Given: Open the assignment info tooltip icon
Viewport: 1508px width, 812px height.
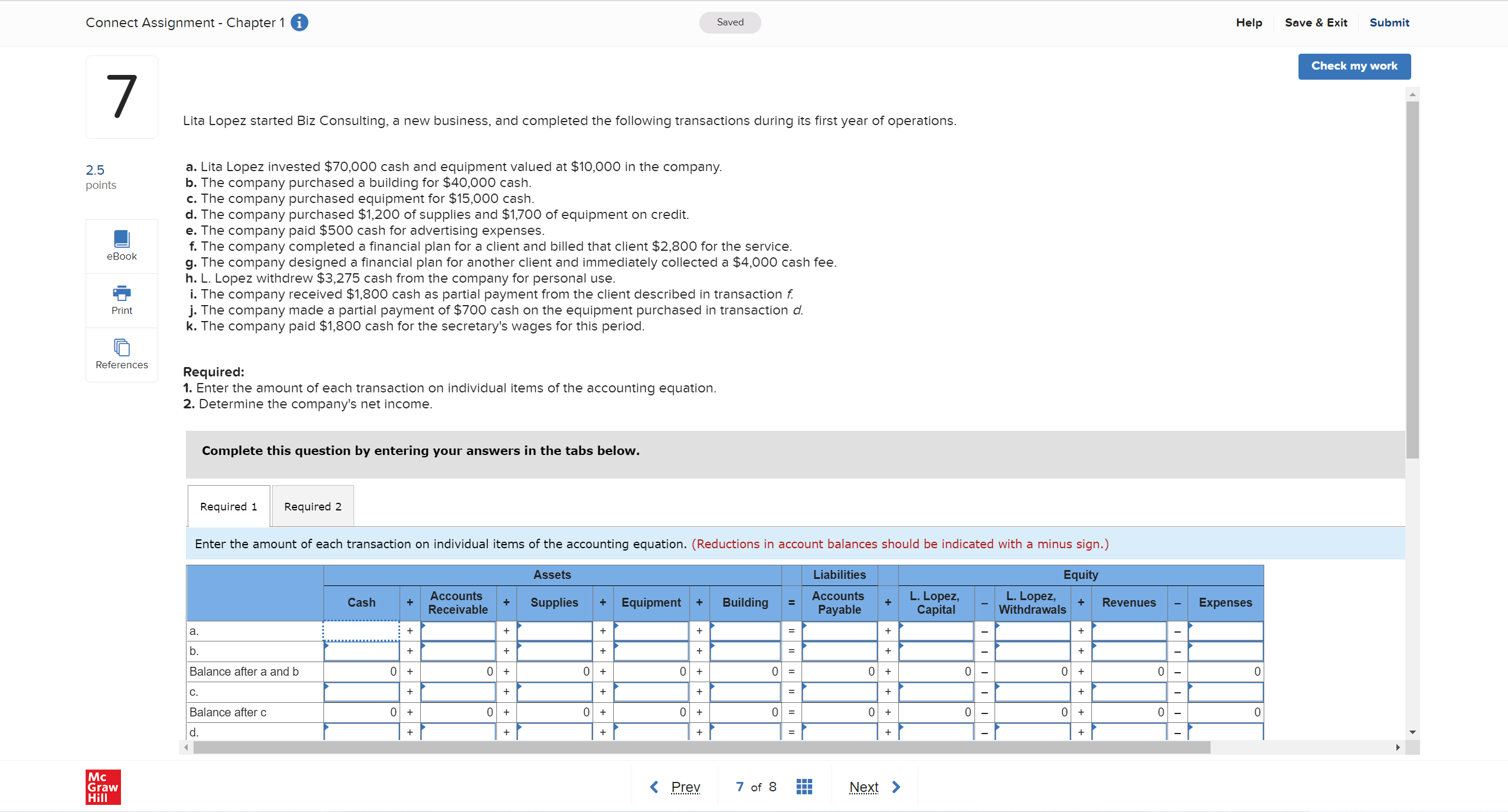Looking at the screenshot, I should (x=299, y=22).
